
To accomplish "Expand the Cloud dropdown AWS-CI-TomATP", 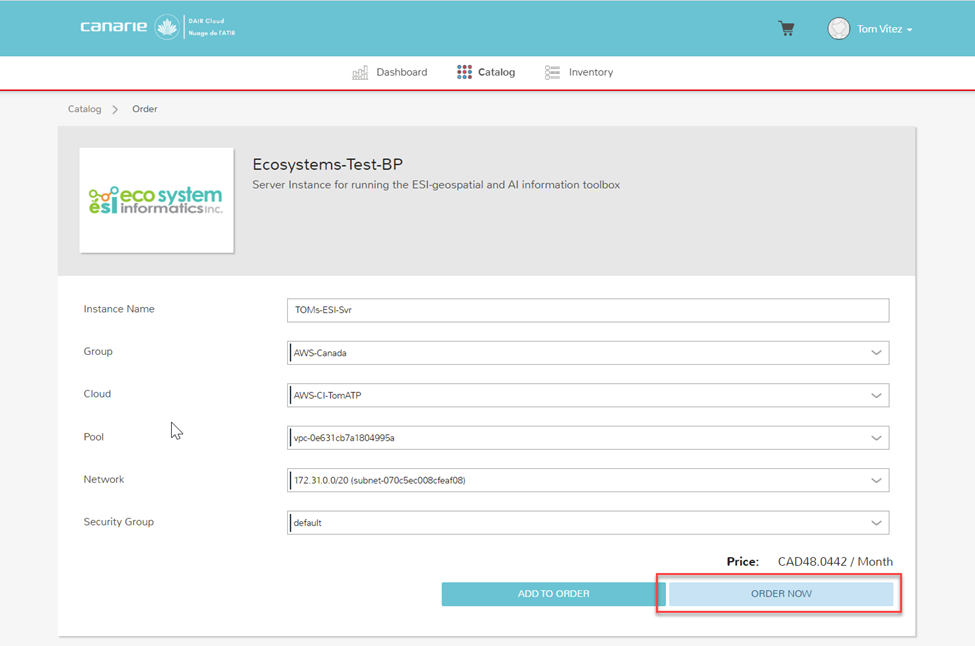I will [876, 395].
